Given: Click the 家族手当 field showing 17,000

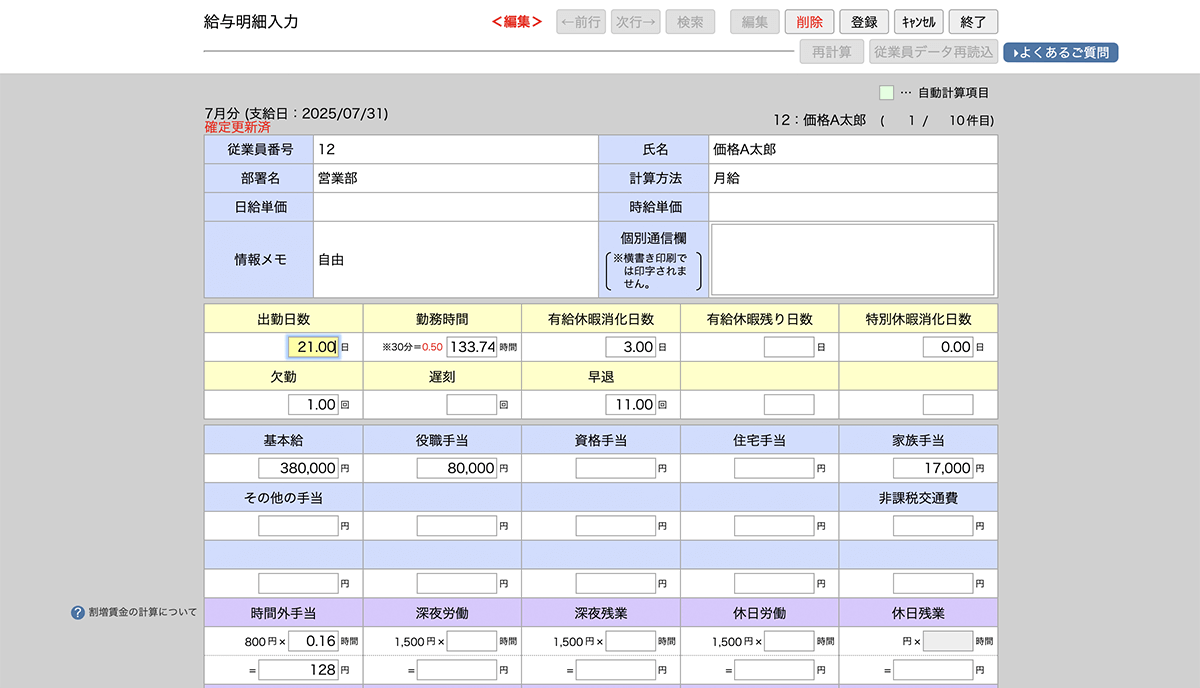Looking at the screenshot, I should point(933,468).
